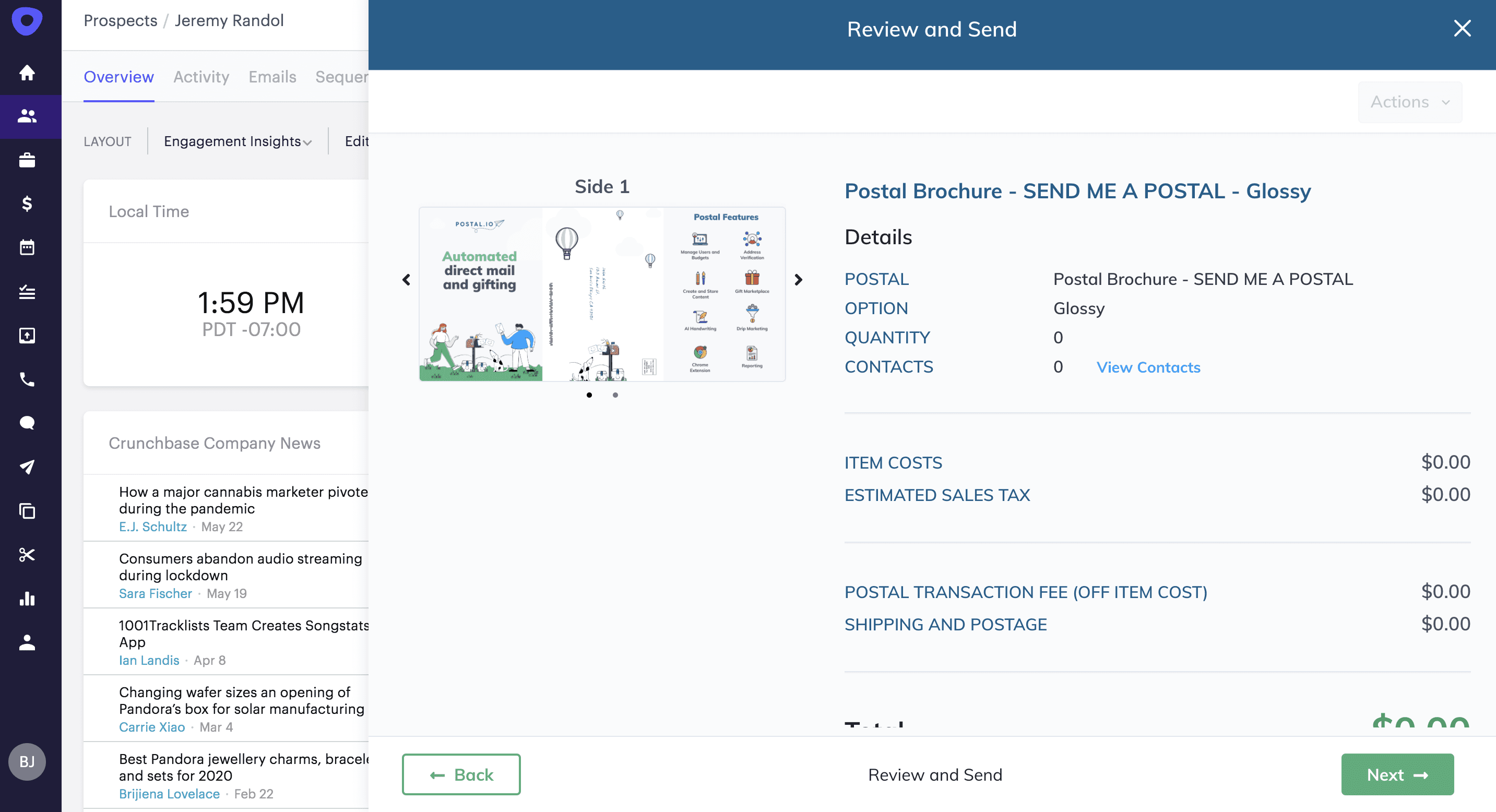Open the Templates copy icon
1496x812 pixels.
(27, 511)
